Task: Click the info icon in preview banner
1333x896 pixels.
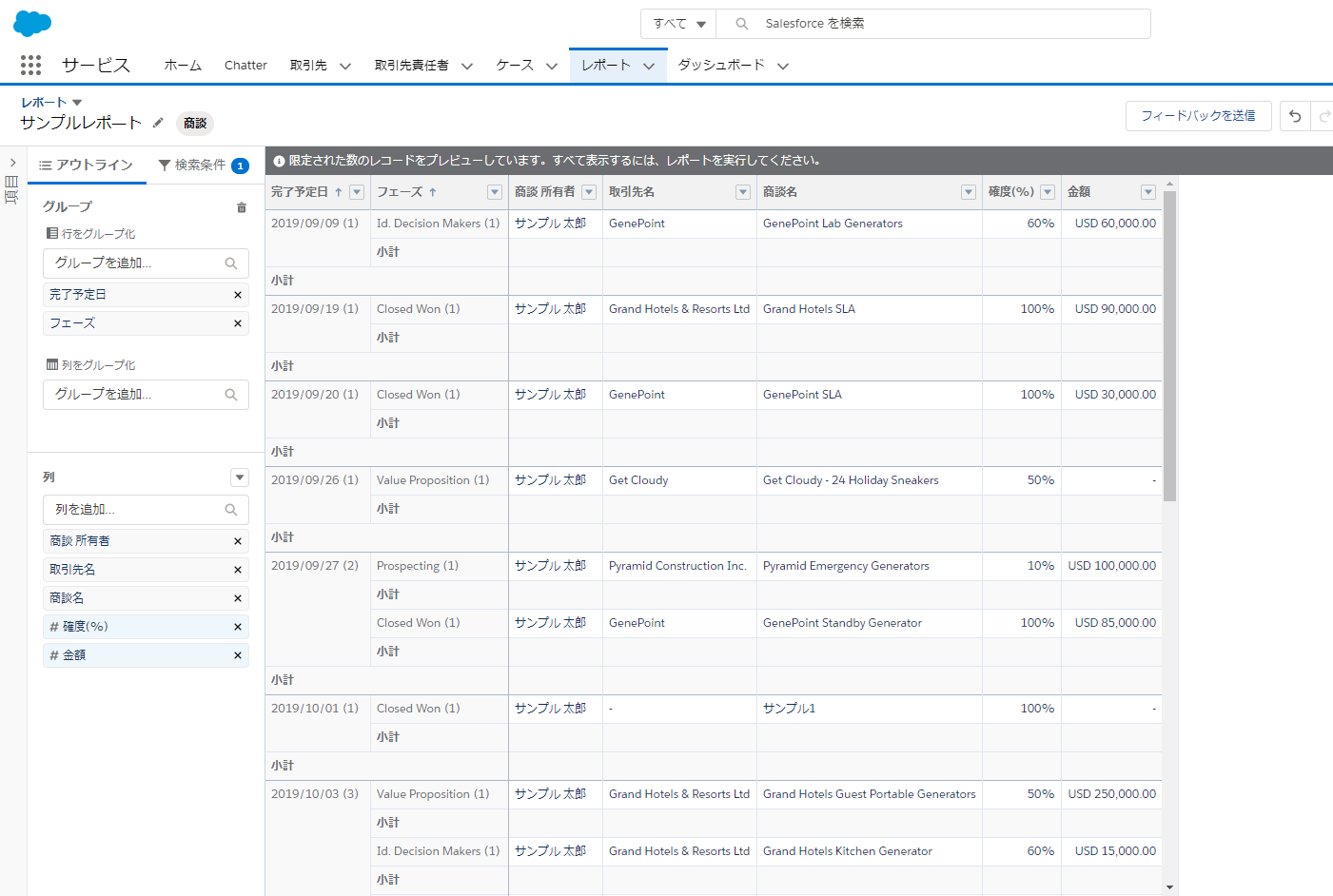Action: [280, 161]
